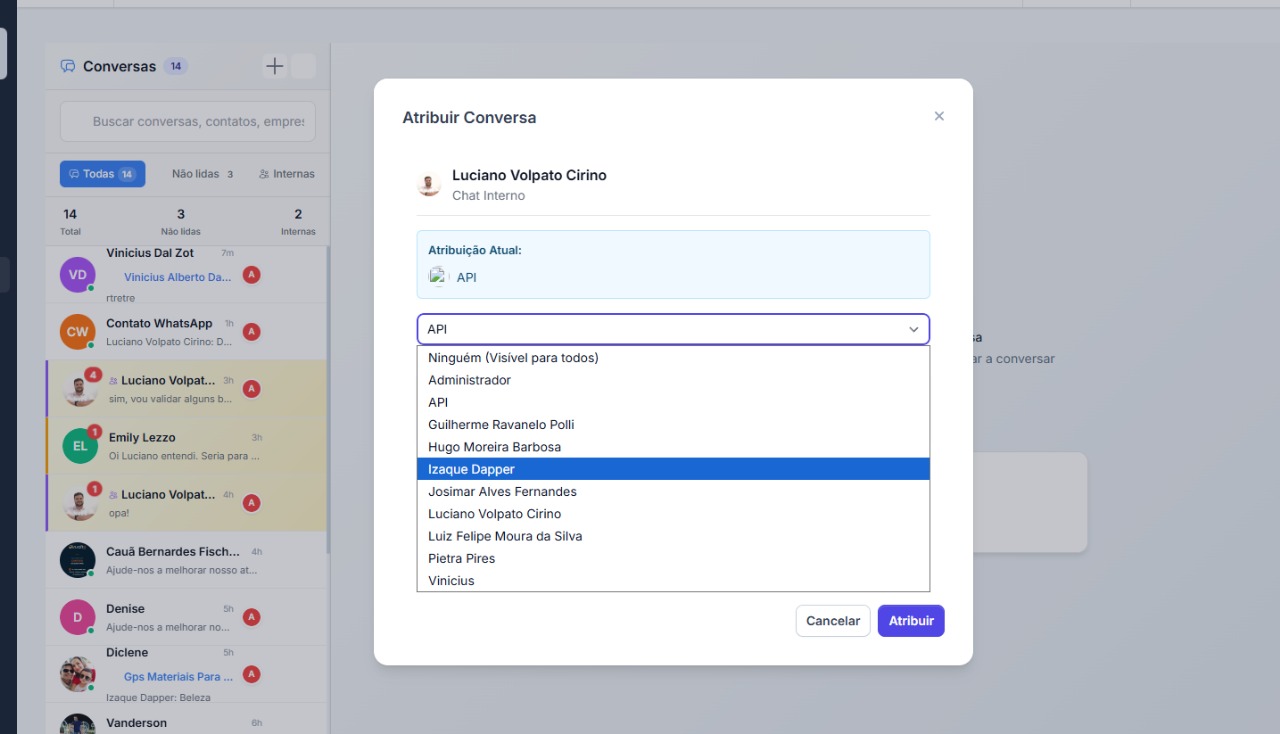Click the orange CW contact avatar
Image resolution: width=1280 pixels, height=734 pixels.
[x=77, y=332]
